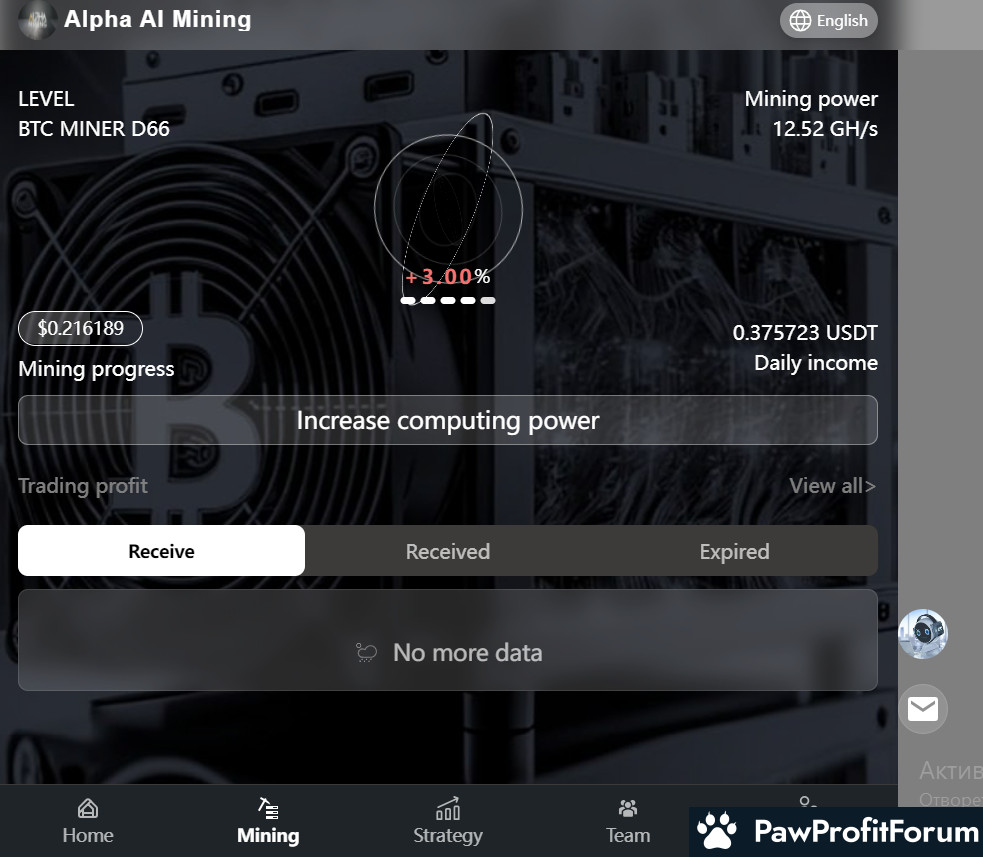Viewport: 983px width, 857px height.
Task: Switch to the Received tab
Action: pyautogui.click(x=448, y=551)
